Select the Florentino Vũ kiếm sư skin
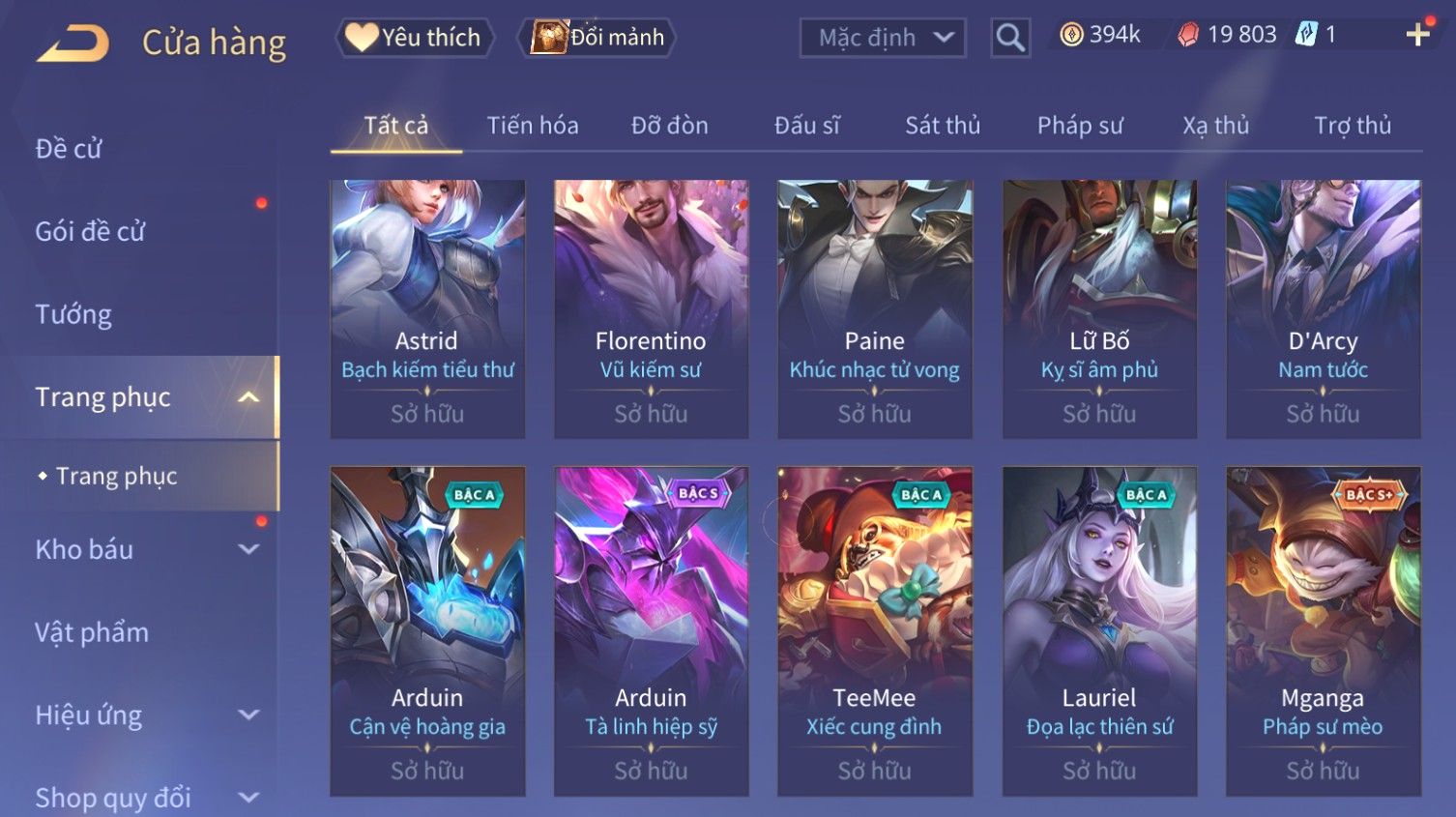The image size is (1456, 817). pos(651,309)
